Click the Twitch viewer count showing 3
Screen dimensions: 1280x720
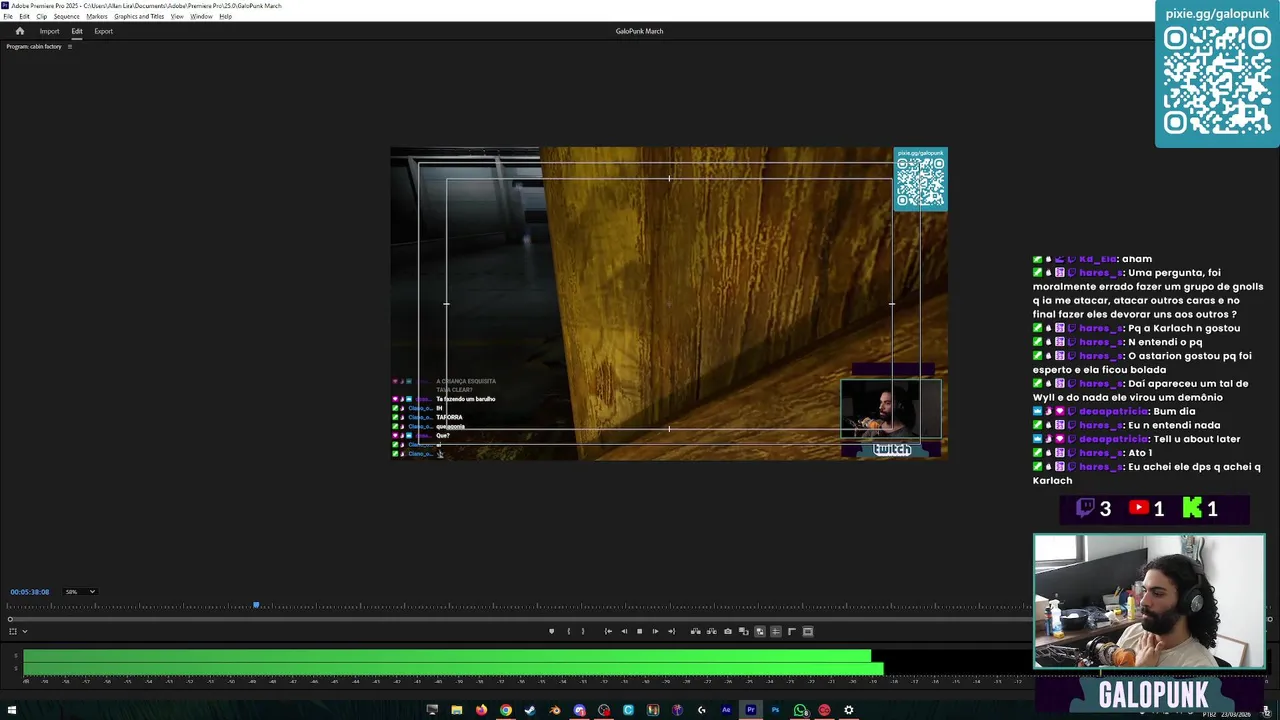(x=1093, y=509)
